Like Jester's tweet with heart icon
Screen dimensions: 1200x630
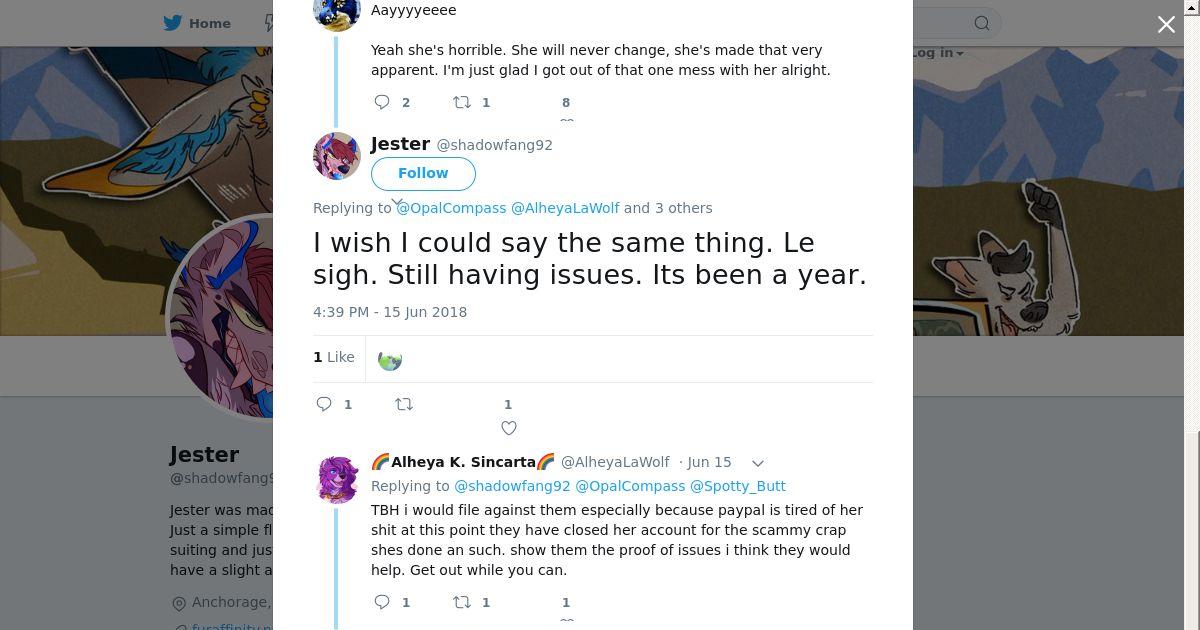click(508, 428)
